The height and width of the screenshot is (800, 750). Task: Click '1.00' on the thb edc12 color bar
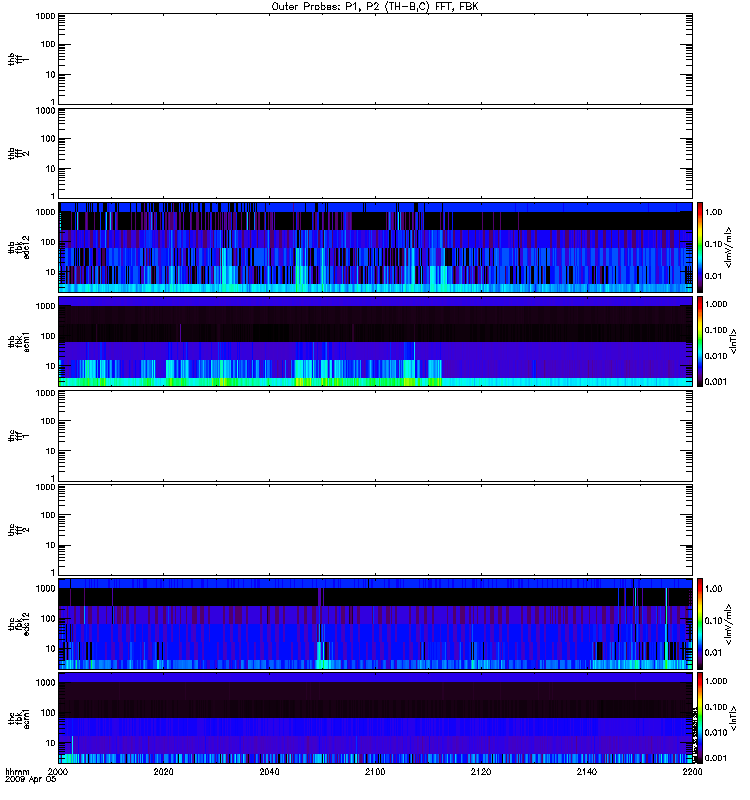pyautogui.click(x=713, y=212)
